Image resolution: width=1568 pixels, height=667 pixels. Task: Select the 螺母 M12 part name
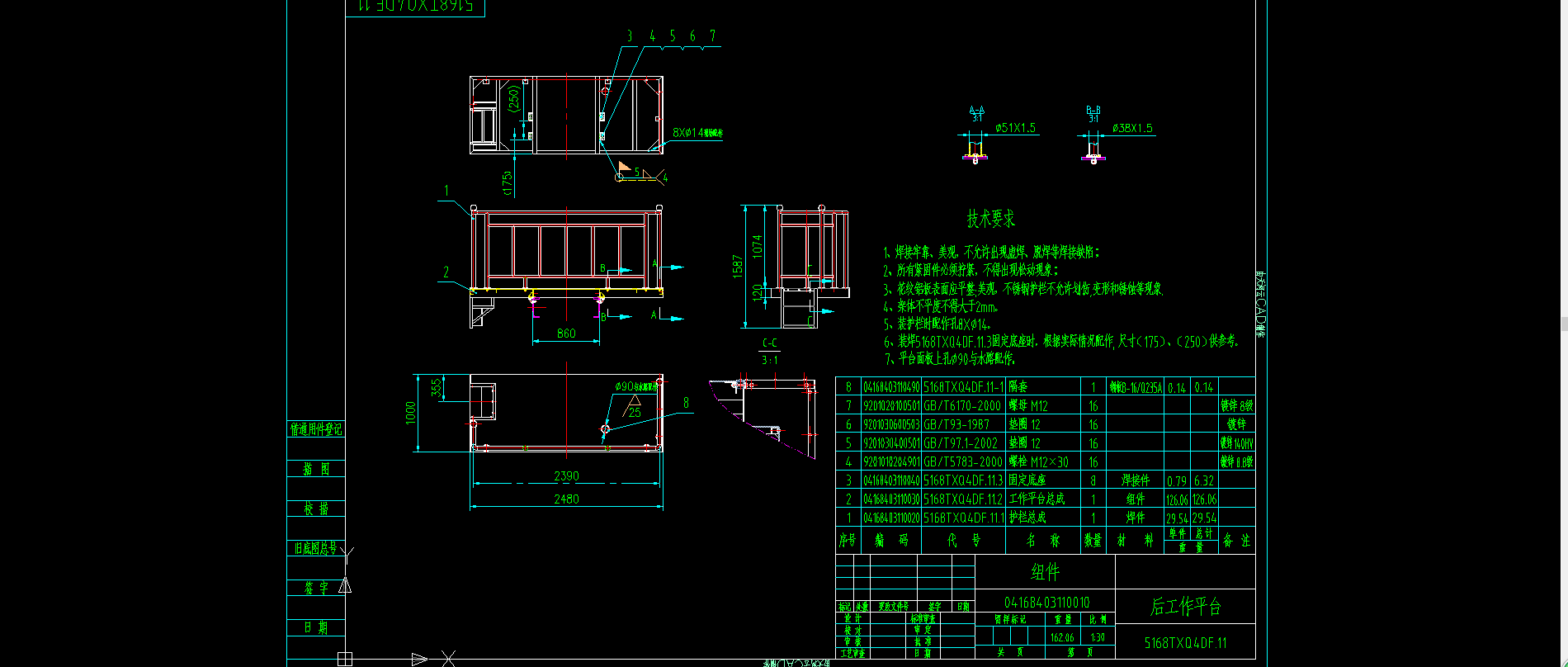pyautogui.click(x=1028, y=406)
